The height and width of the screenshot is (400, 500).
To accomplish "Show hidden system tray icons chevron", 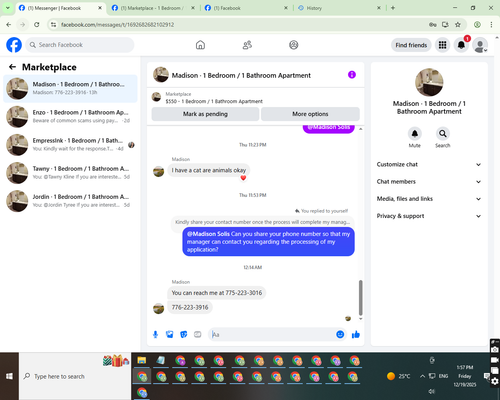I will tap(422, 376).
